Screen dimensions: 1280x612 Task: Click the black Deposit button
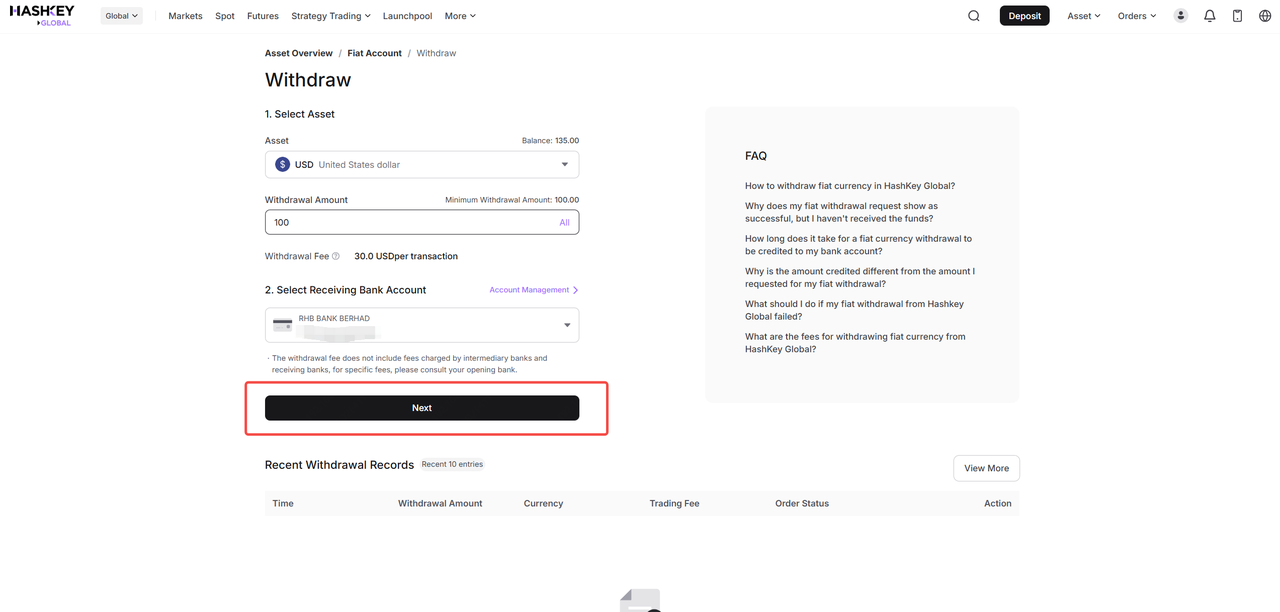[x=1024, y=16]
